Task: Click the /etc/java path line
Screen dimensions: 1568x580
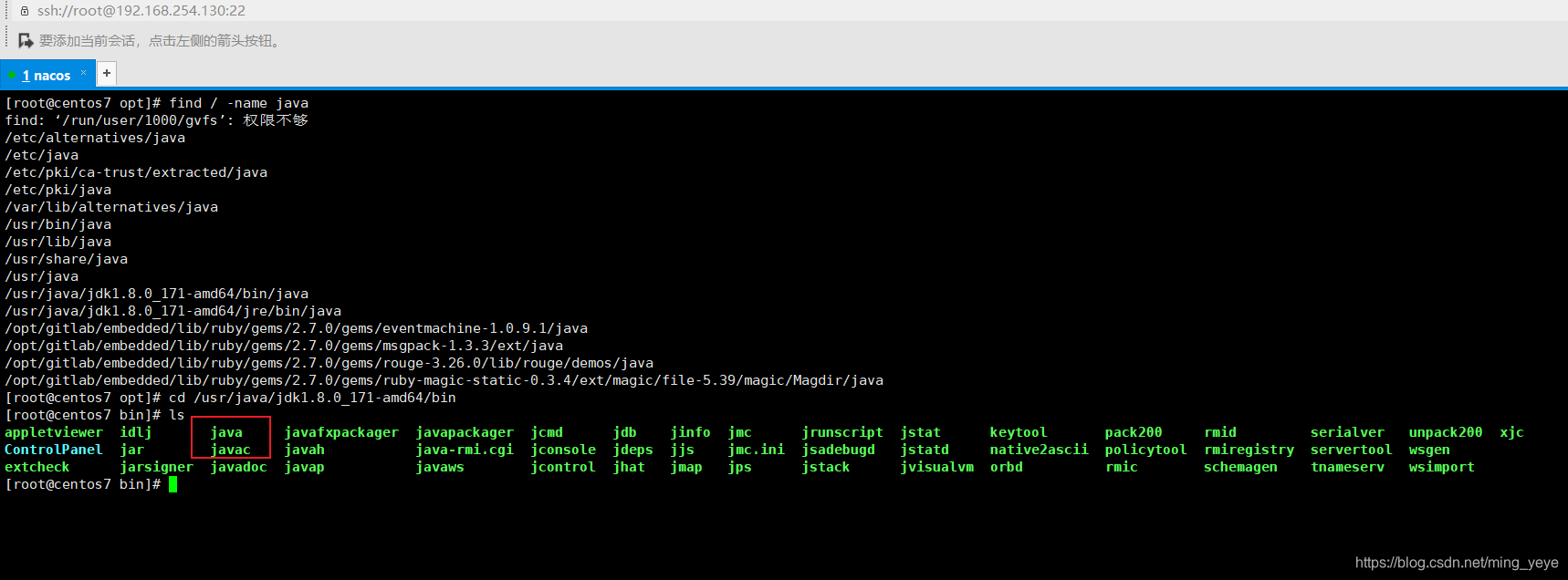Action: tap(42, 155)
